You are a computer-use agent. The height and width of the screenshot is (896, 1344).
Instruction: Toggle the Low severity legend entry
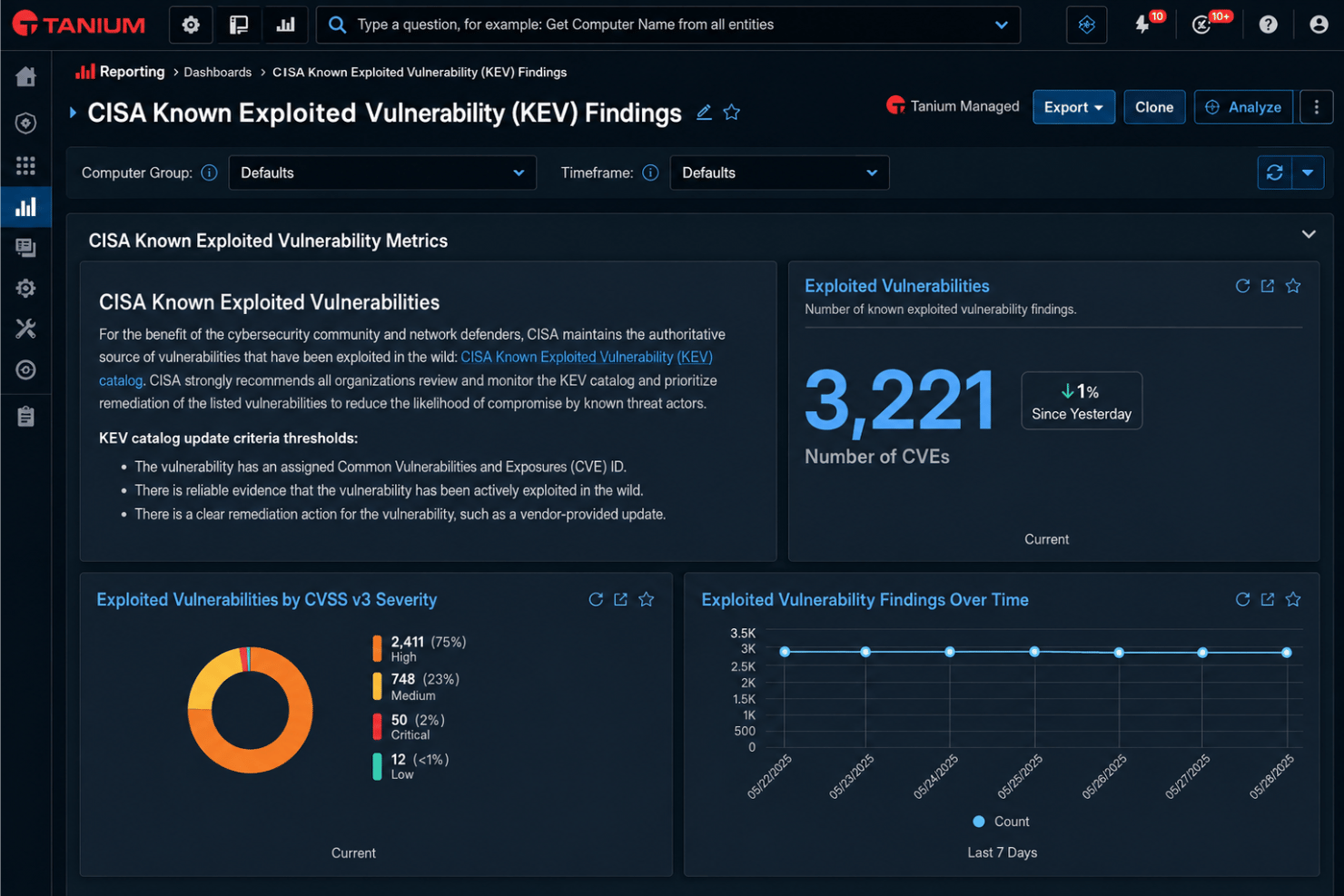click(x=410, y=766)
